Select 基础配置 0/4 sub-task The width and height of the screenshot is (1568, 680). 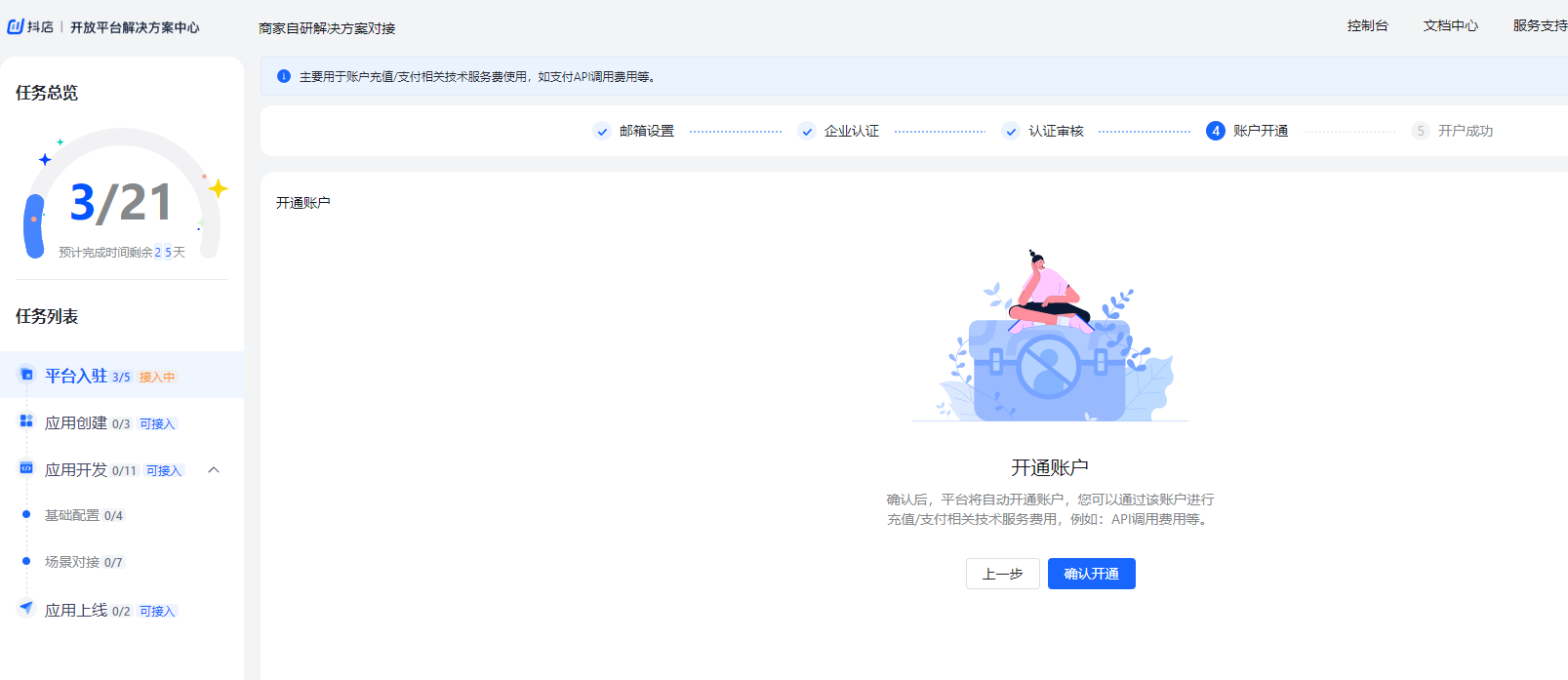(x=84, y=515)
